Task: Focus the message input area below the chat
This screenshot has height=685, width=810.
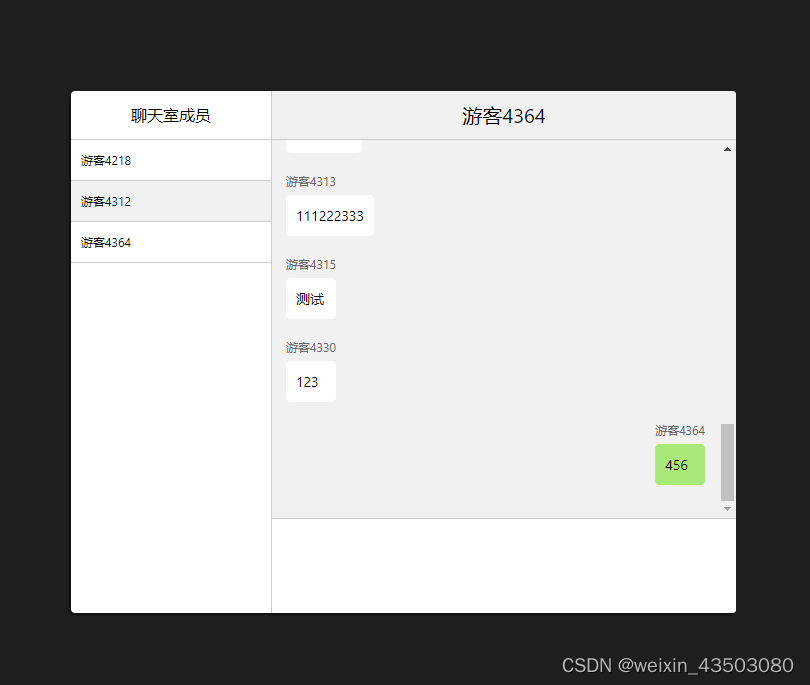Action: coord(504,566)
